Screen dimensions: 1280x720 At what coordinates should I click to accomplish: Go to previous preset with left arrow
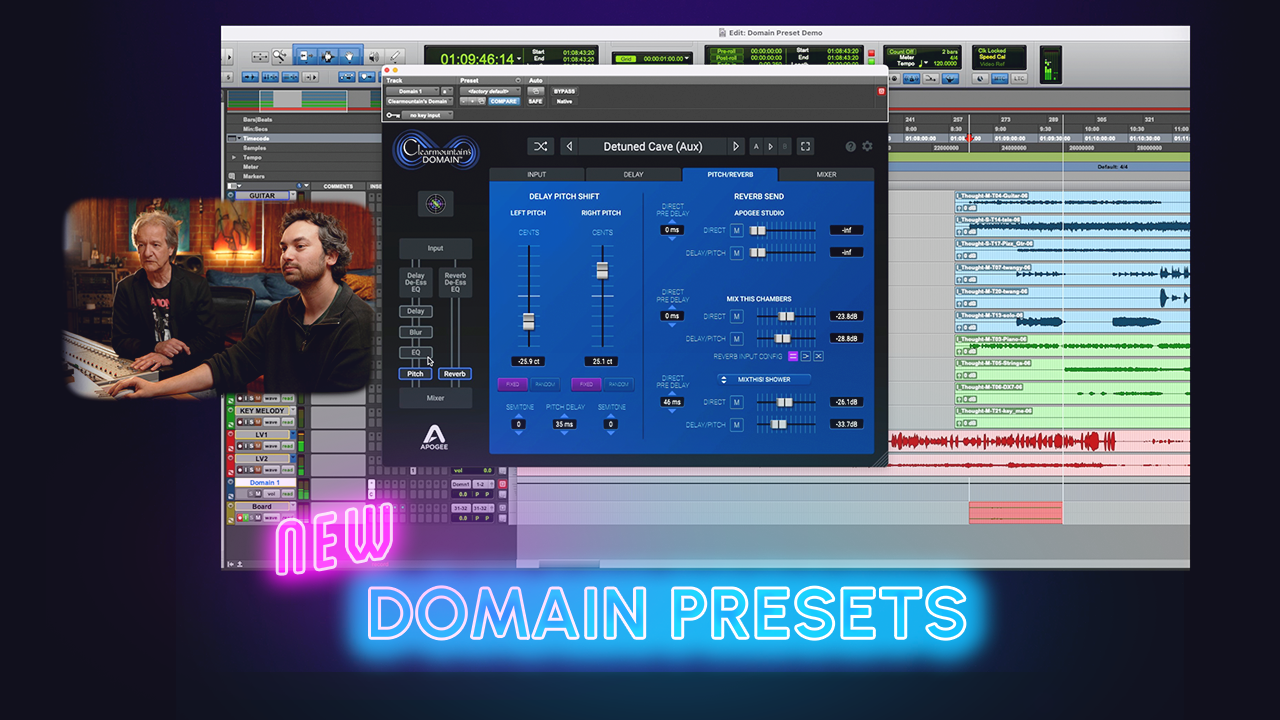pyautogui.click(x=569, y=146)
